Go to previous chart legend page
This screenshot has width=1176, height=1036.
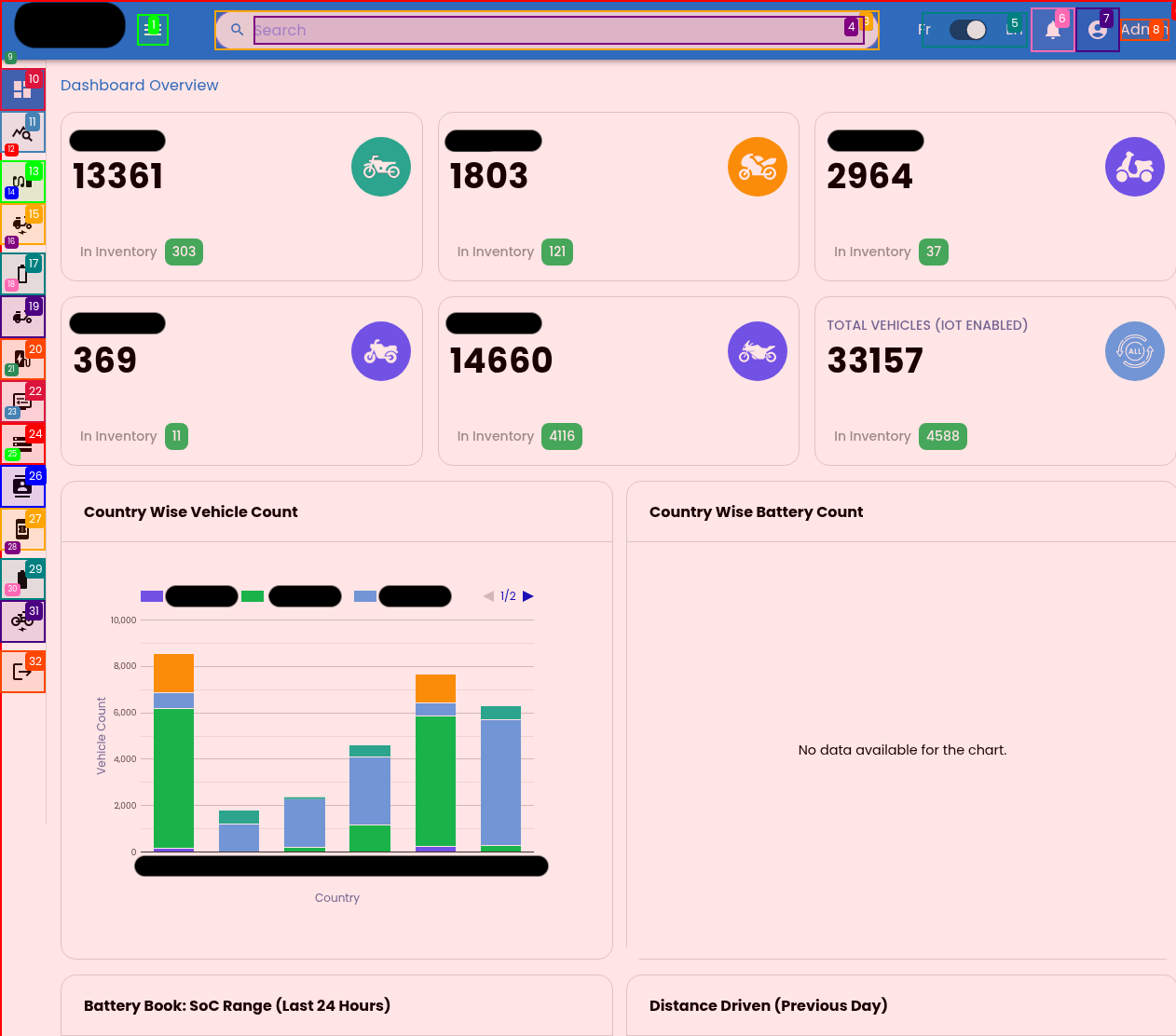(488, 596)
